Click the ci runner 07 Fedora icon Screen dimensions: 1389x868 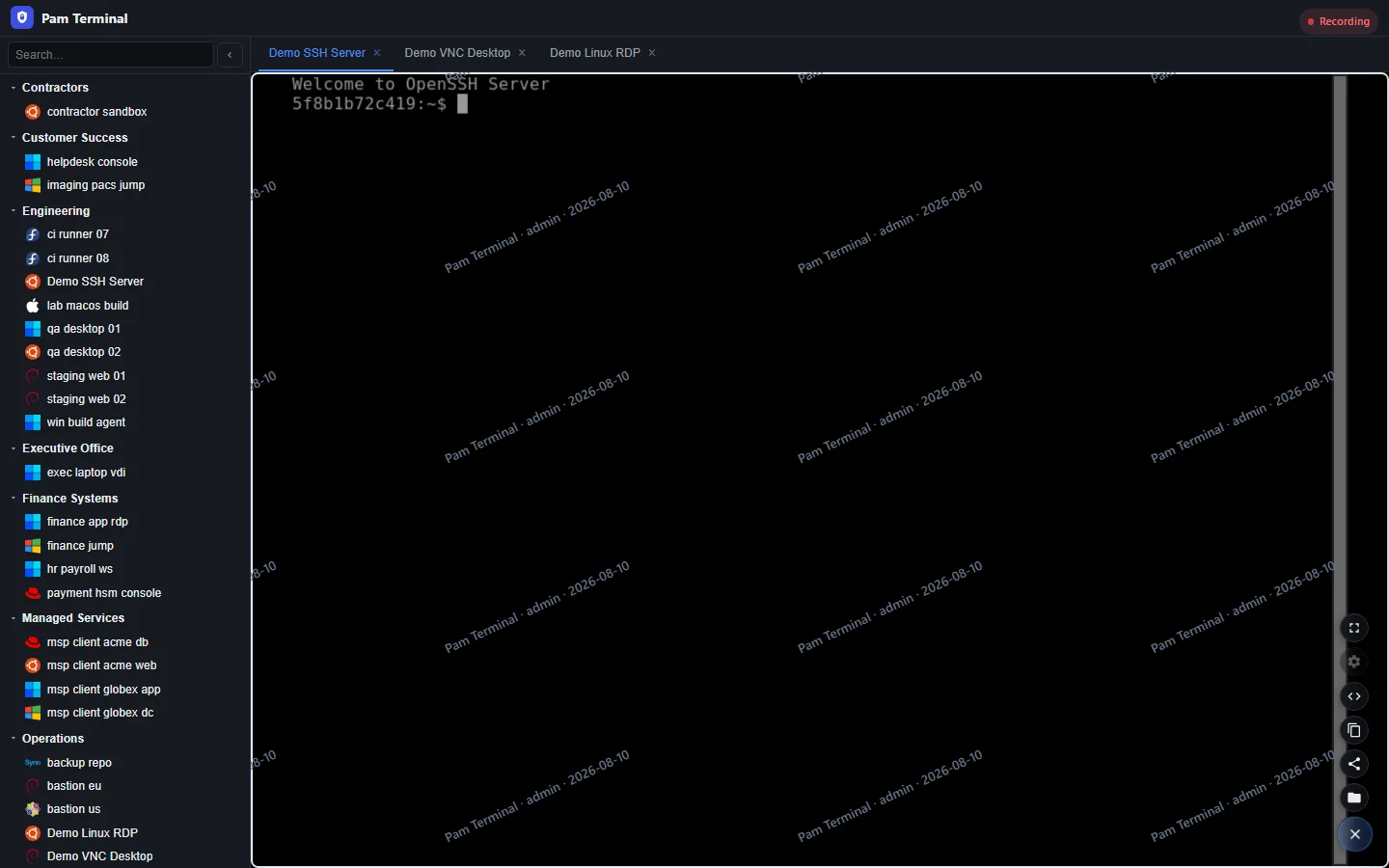[33, 234]
